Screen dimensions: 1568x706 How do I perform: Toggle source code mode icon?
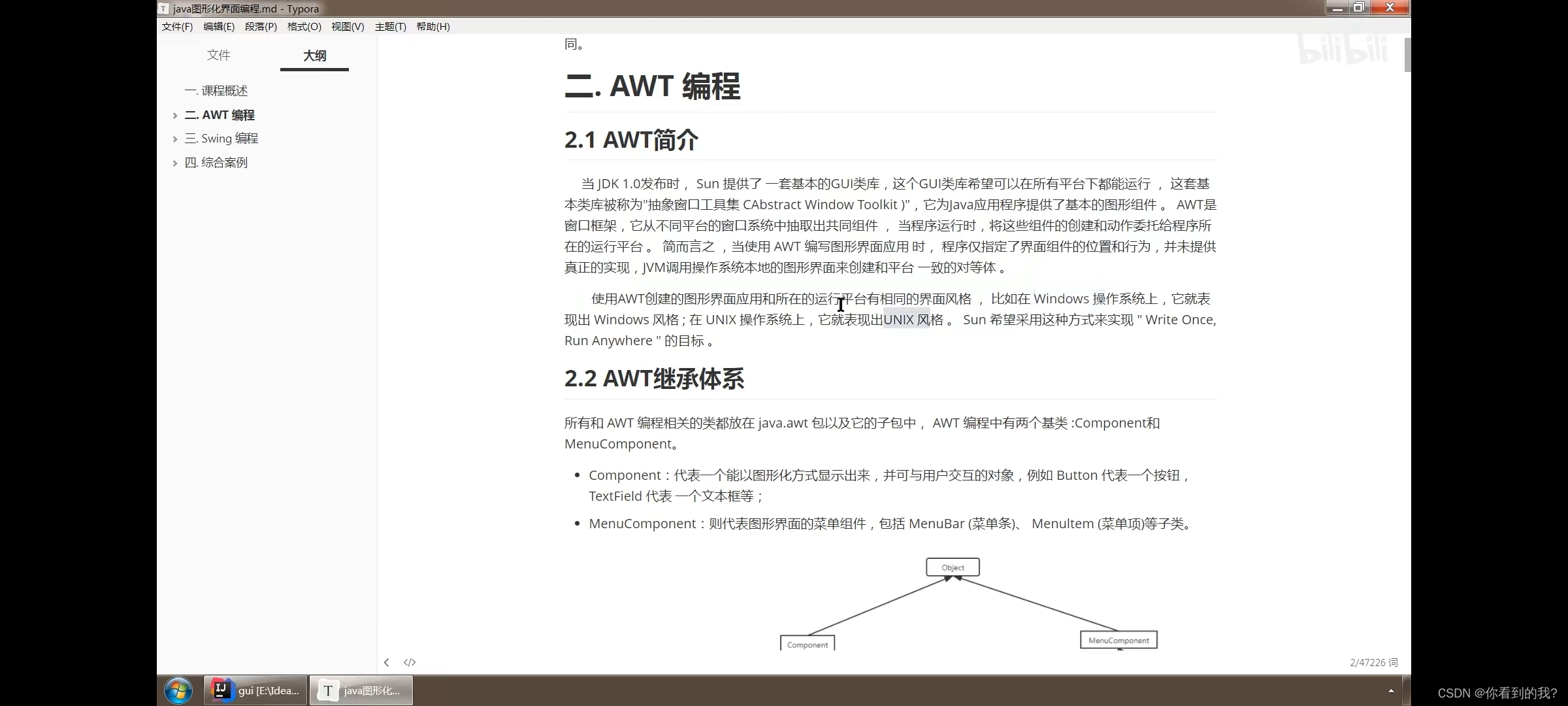[410, 662]
